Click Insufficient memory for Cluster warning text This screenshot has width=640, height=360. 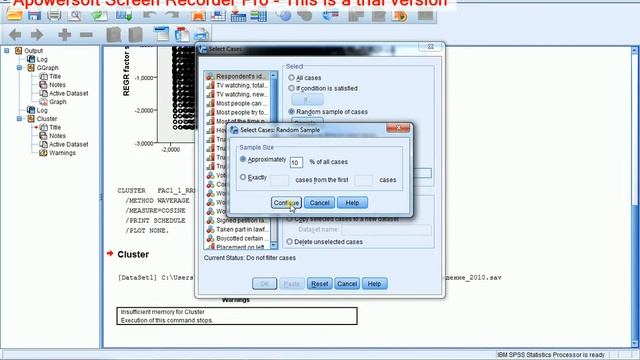coord(162,312)
